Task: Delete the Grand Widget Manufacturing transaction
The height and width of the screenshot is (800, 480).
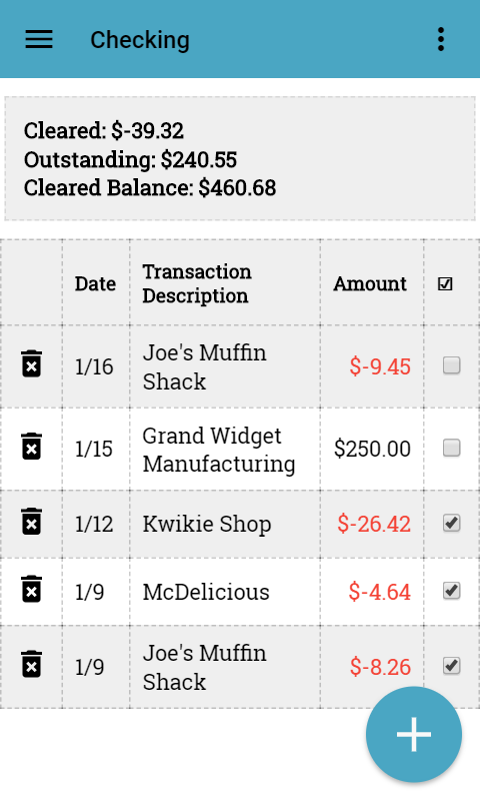Action: coord(31,446)
